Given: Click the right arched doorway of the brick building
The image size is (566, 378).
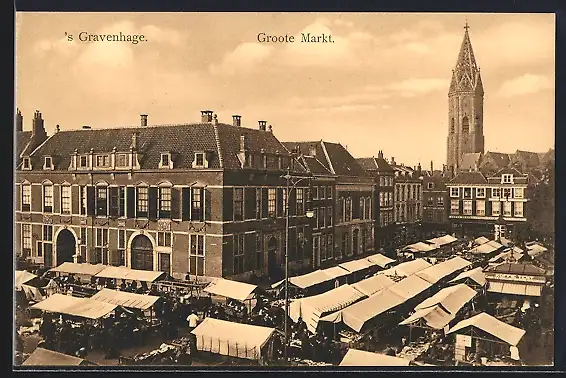Looking at the screenshot, I should 142,252.
